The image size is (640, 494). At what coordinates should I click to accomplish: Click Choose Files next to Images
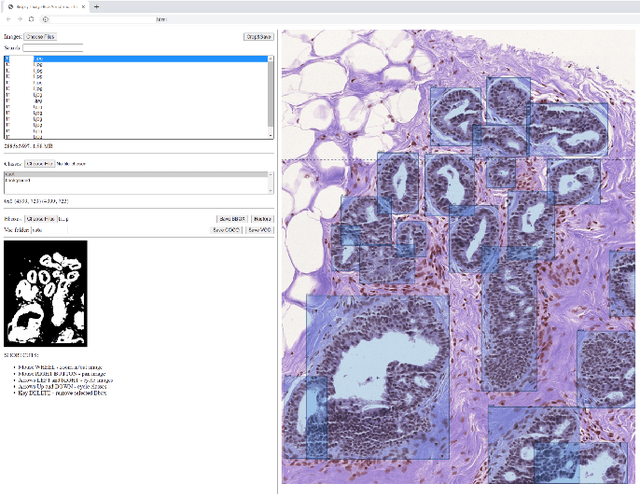tap(41, 37)
